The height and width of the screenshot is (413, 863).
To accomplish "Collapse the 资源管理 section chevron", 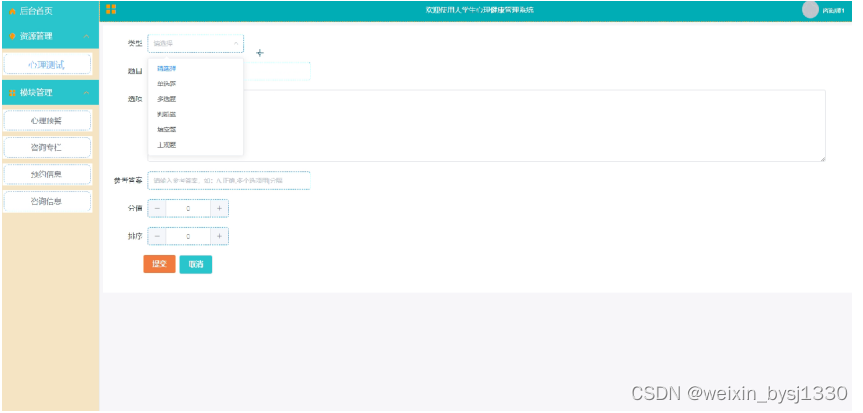I will [x=86, y=36].
